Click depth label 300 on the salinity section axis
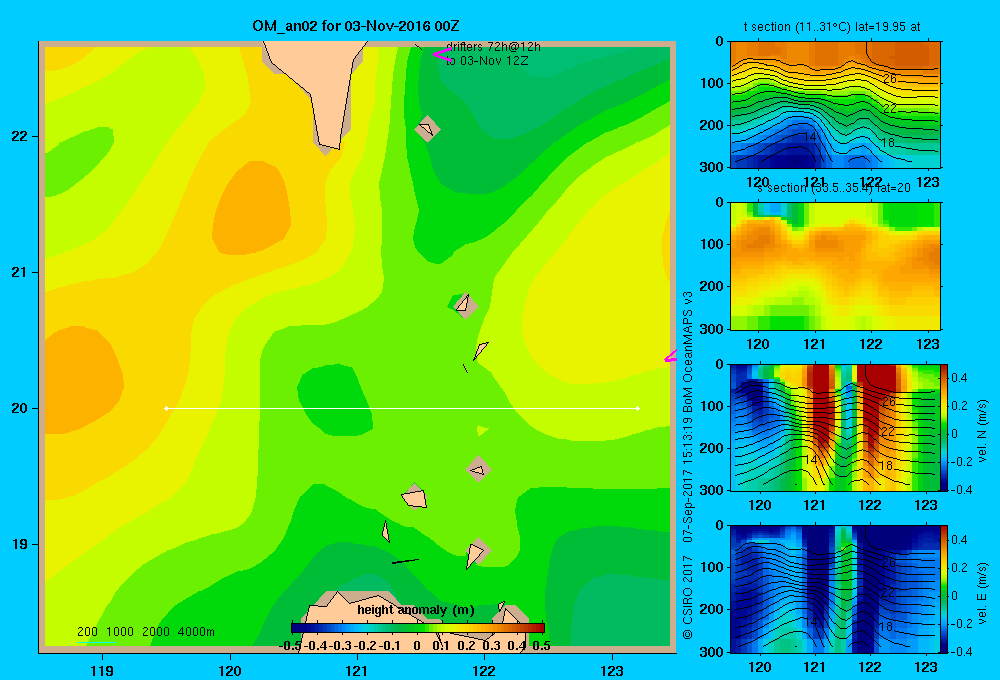1000x680 pixels. [x=712, y=329]
